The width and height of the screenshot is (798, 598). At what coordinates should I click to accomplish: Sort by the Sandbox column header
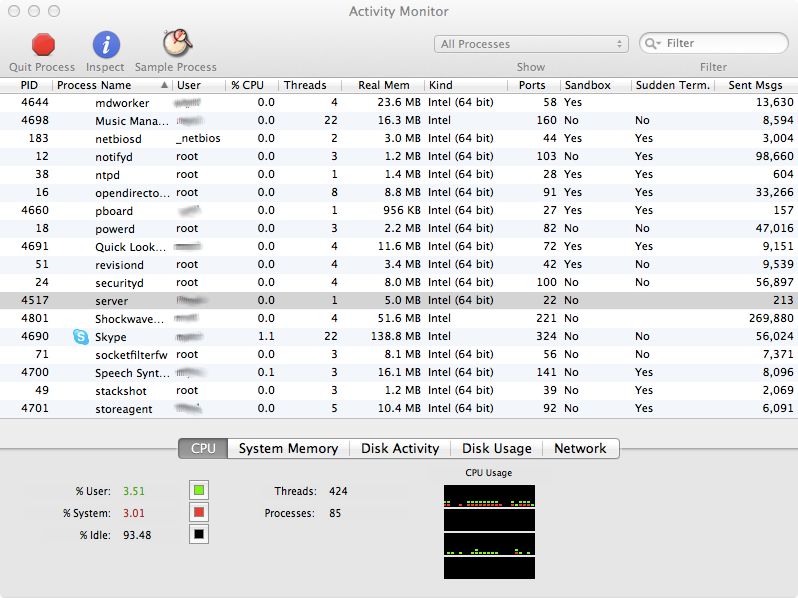point(595,85)
